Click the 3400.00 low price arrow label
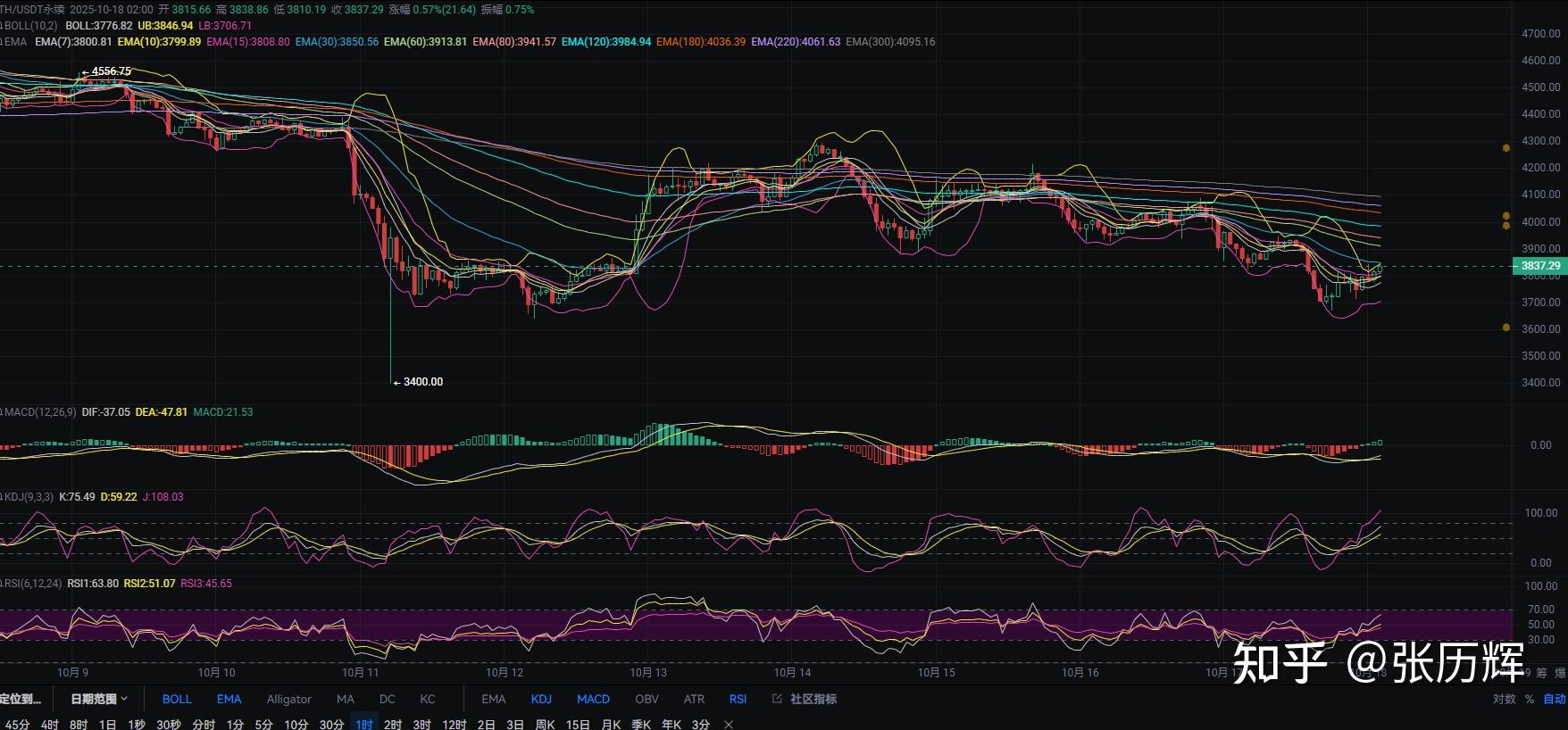1568x730 pixels. [419, 382]
